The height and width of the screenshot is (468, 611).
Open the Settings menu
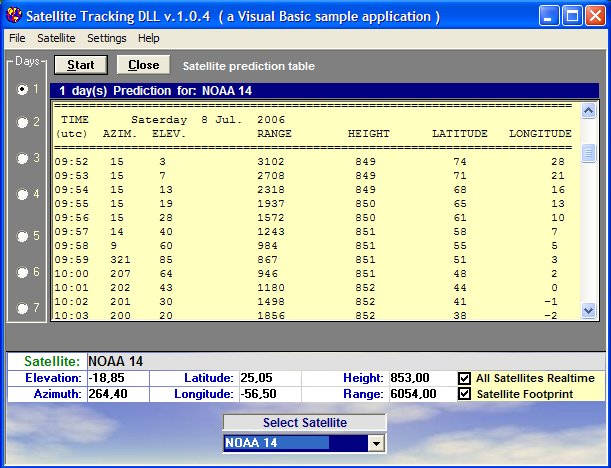[107, 38]
